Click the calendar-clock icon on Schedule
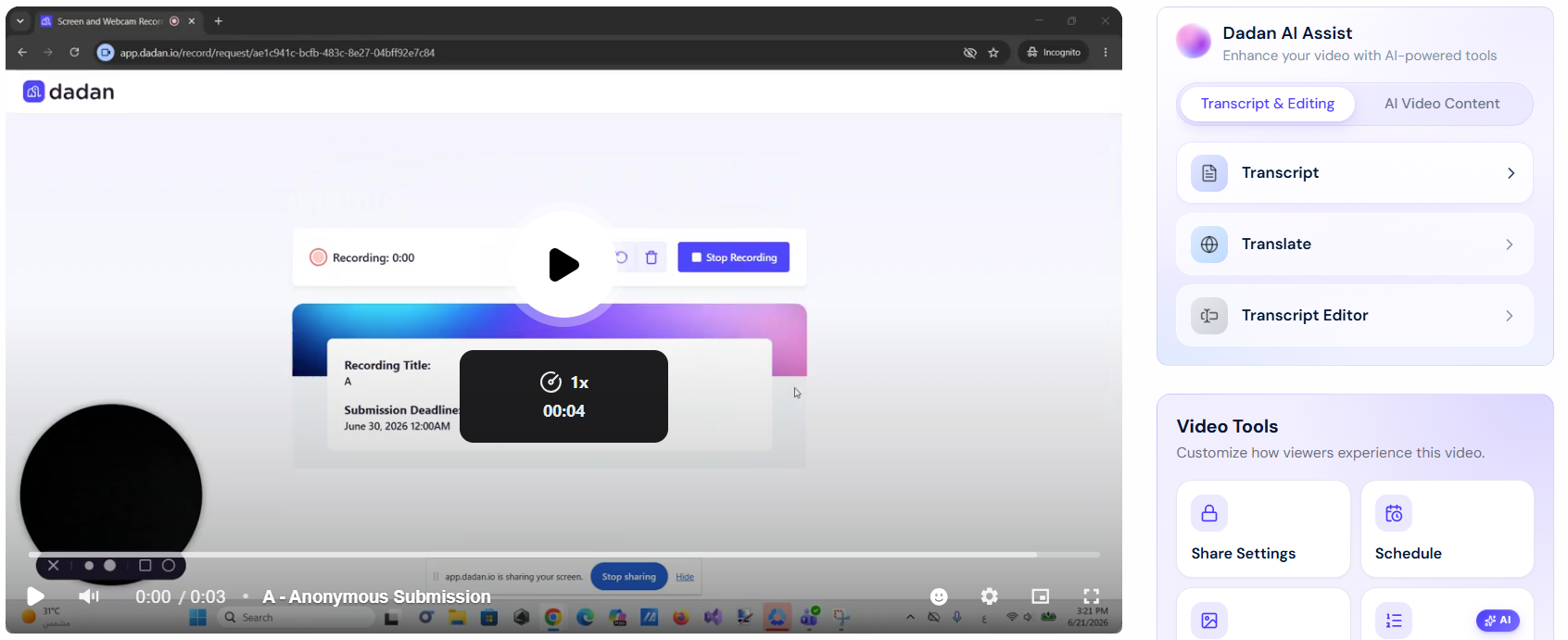This screenshot has height=640, width=1568. 1394,513
